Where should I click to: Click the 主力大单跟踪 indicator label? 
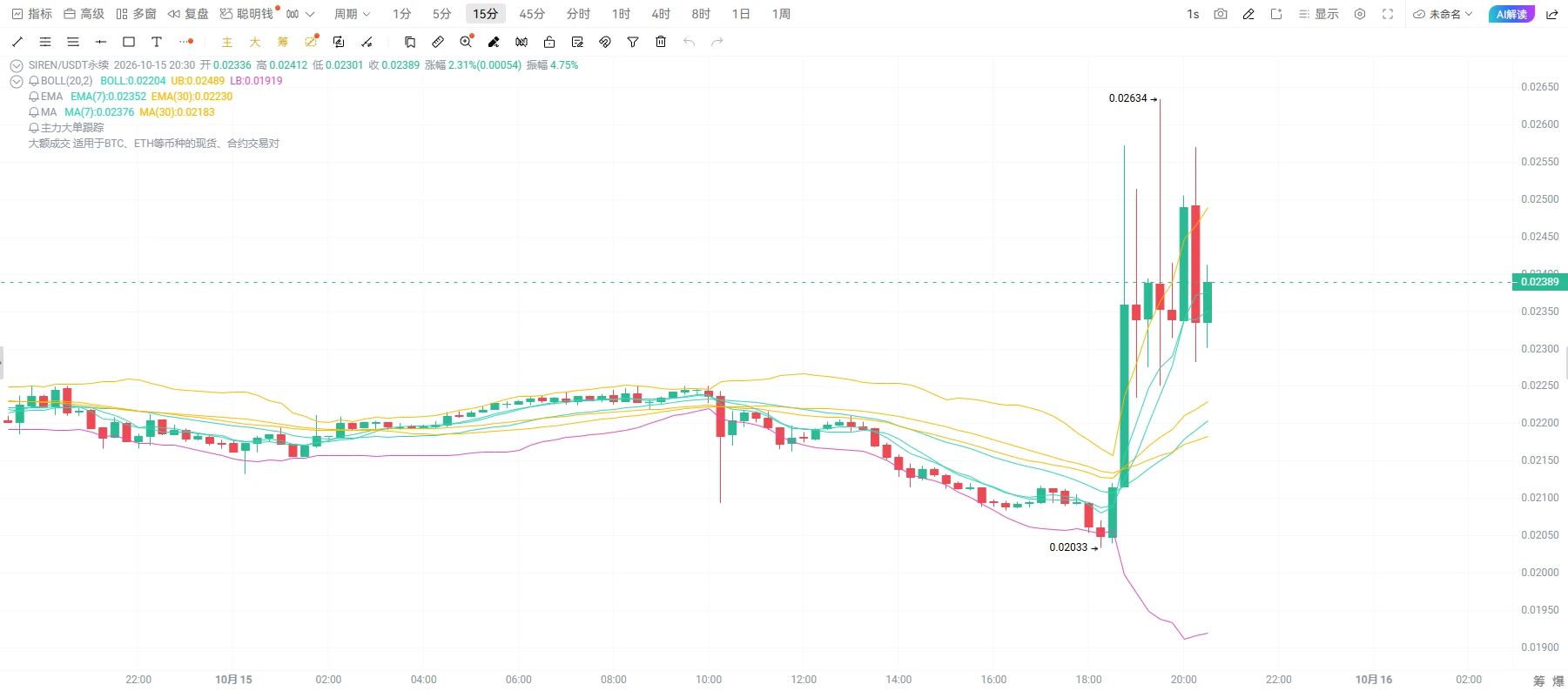pos(72,128)
